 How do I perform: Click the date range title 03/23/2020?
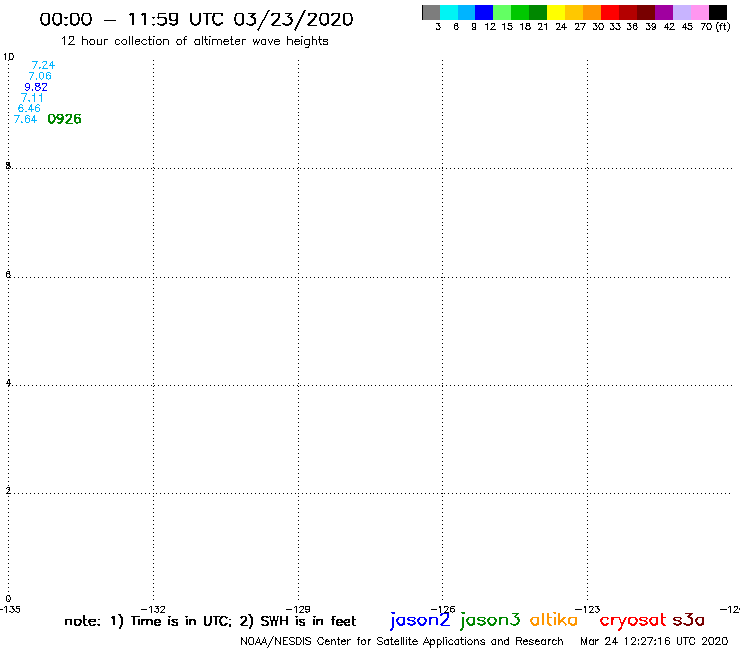coord(196,19)
